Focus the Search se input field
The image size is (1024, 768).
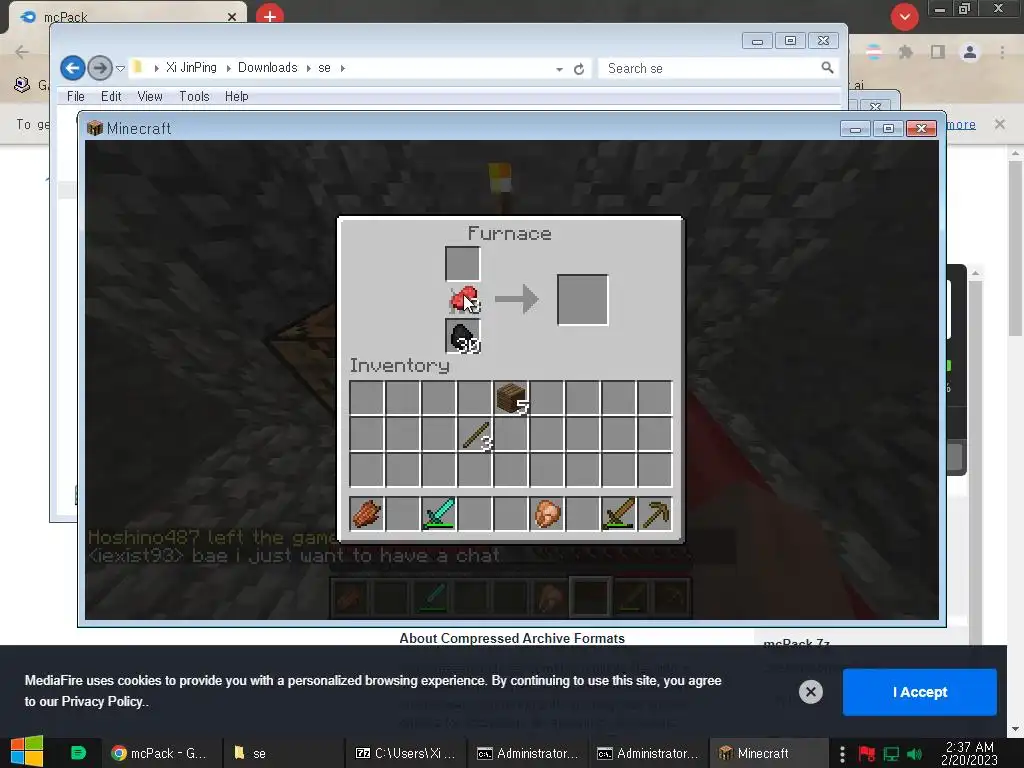point(709,68)
